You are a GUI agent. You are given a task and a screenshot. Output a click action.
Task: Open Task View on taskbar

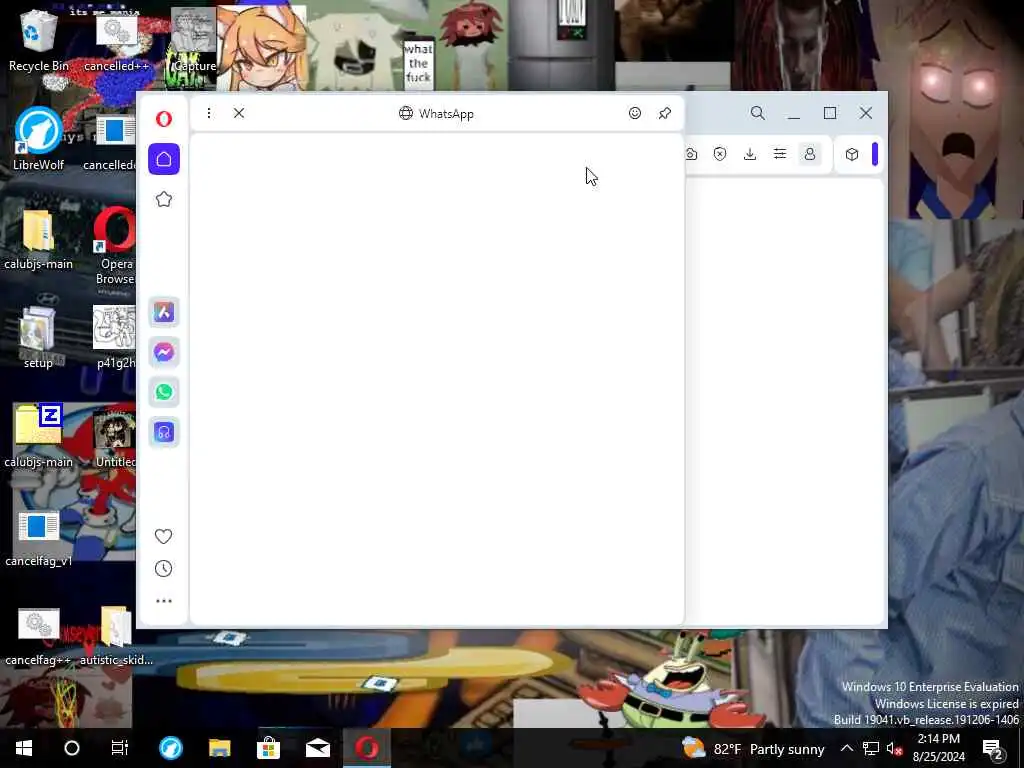[x=120, y=748]
